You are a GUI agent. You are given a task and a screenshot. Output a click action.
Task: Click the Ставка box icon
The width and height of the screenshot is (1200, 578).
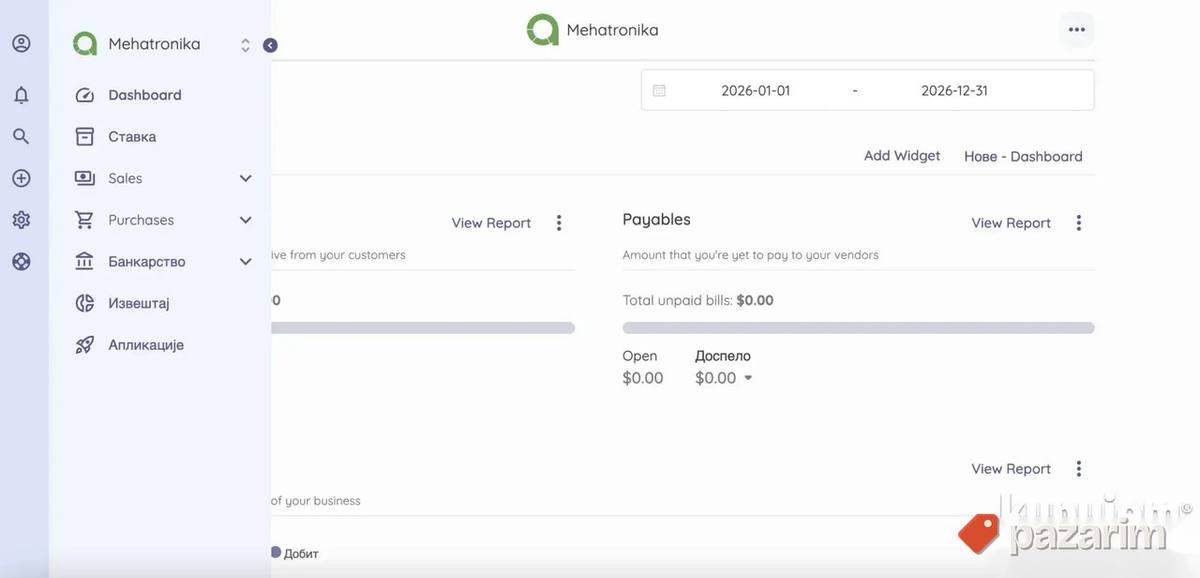85,136
